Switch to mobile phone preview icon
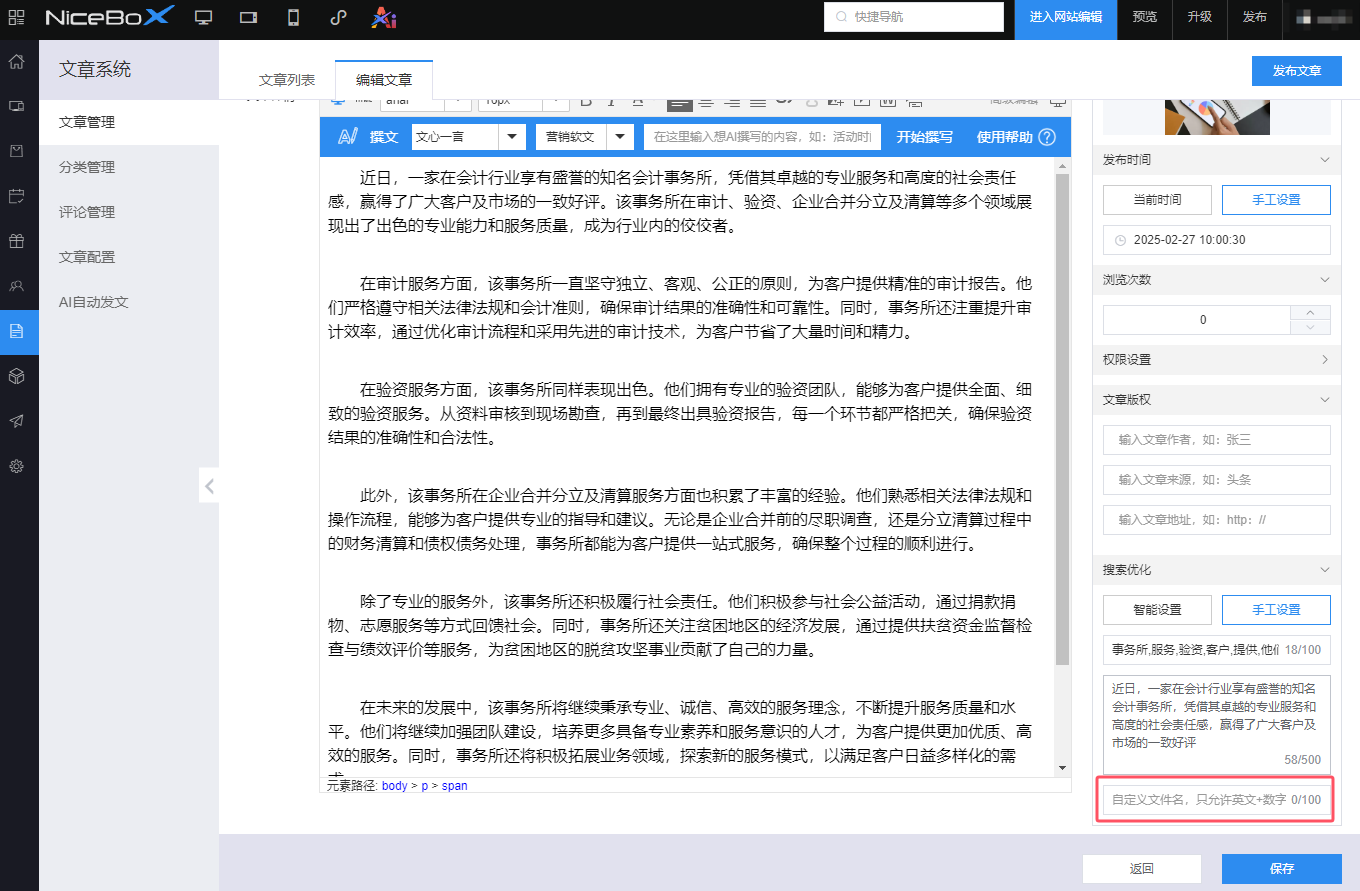 294,18
